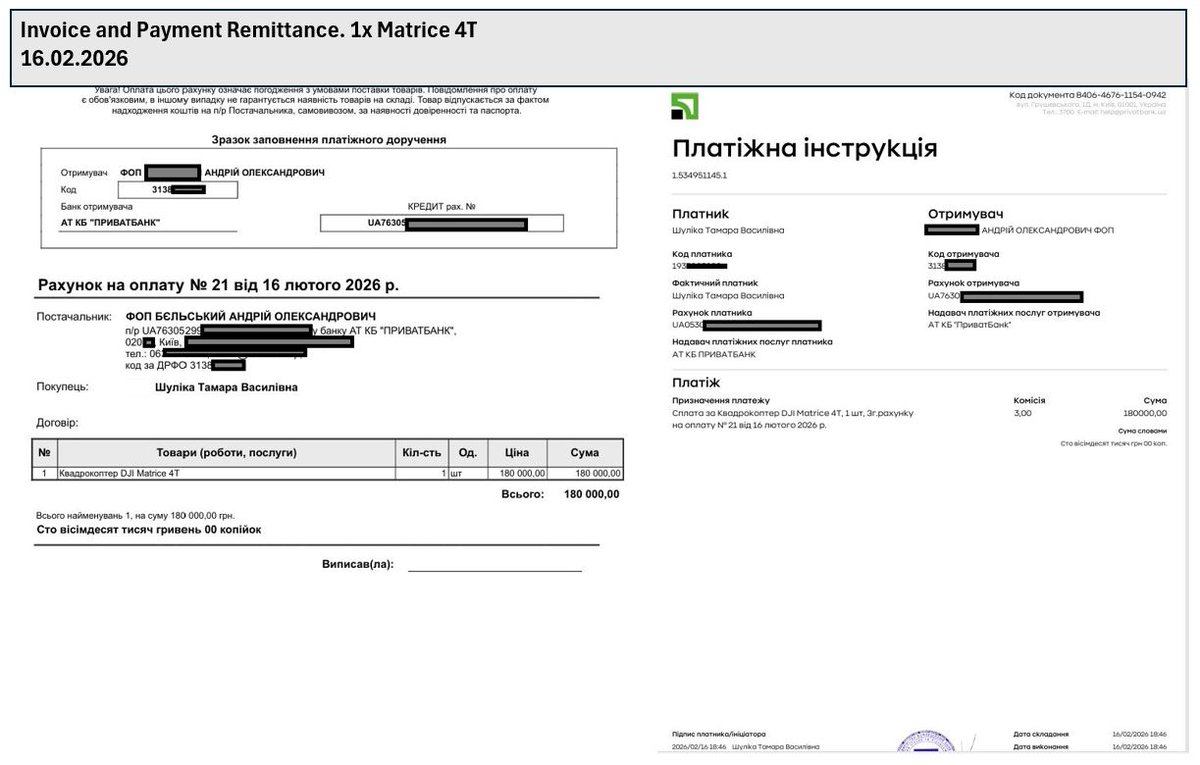Screen dimensions: 1200x765
Task: Click the 'Банк отримувача' label
Action: pyautogui.click(x=97, y=206)
